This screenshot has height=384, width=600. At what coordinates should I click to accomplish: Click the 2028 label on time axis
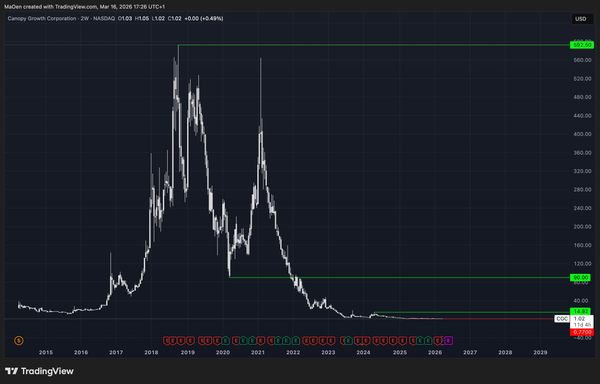505,352
